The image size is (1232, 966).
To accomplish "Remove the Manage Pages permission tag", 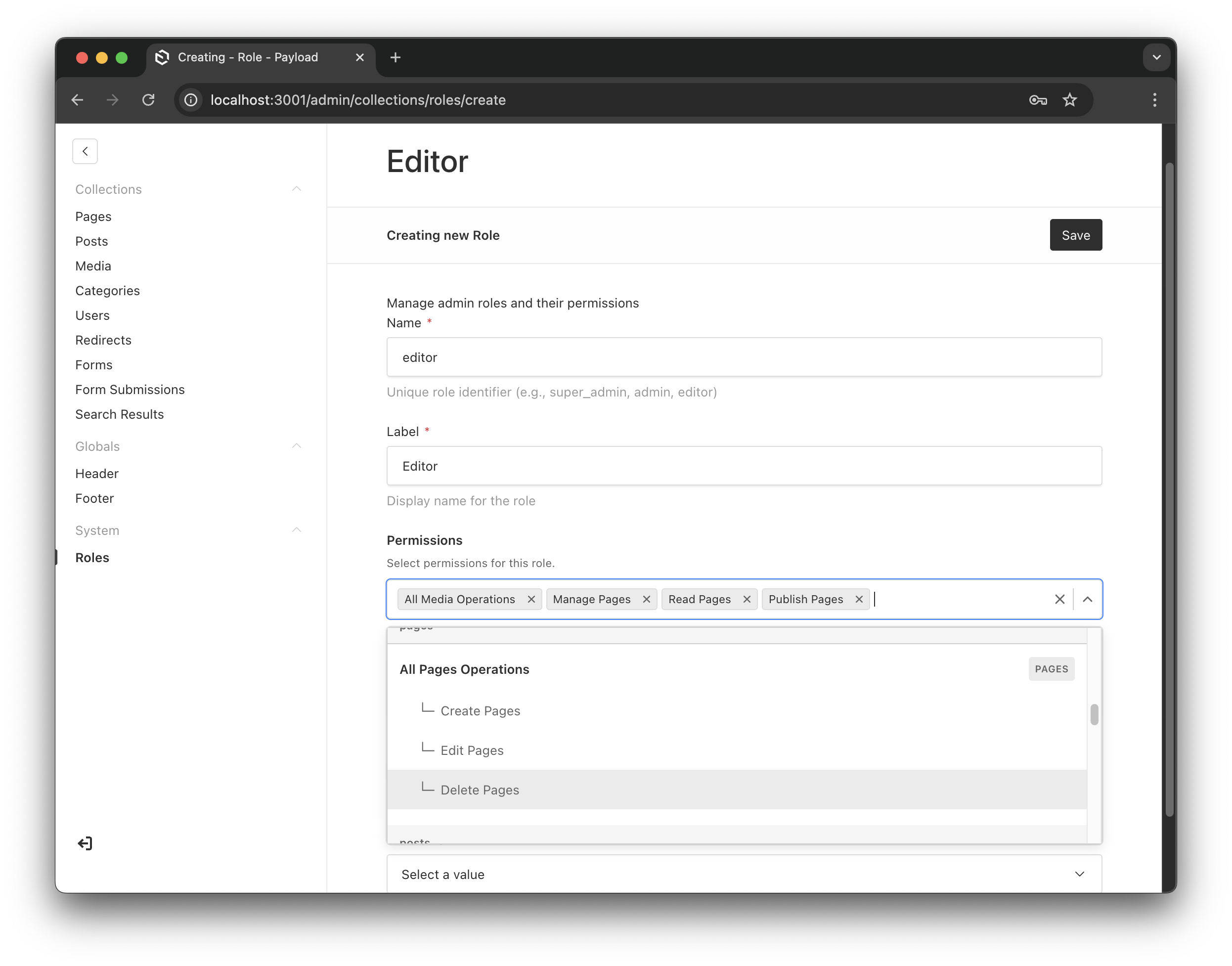I will (646, 599).
